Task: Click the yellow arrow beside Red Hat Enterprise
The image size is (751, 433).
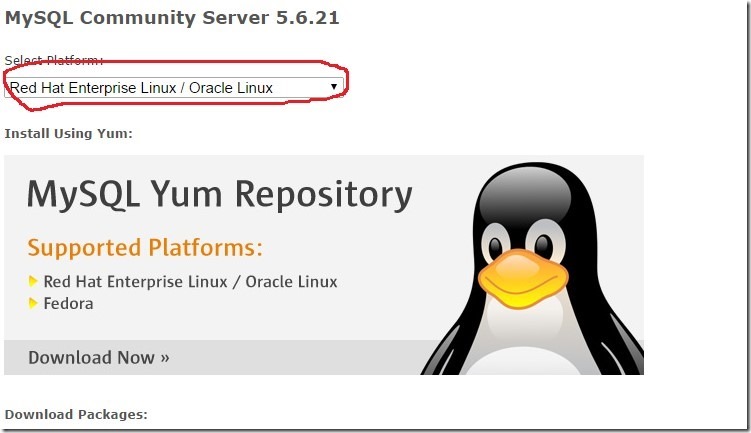Action: point(33,281)
